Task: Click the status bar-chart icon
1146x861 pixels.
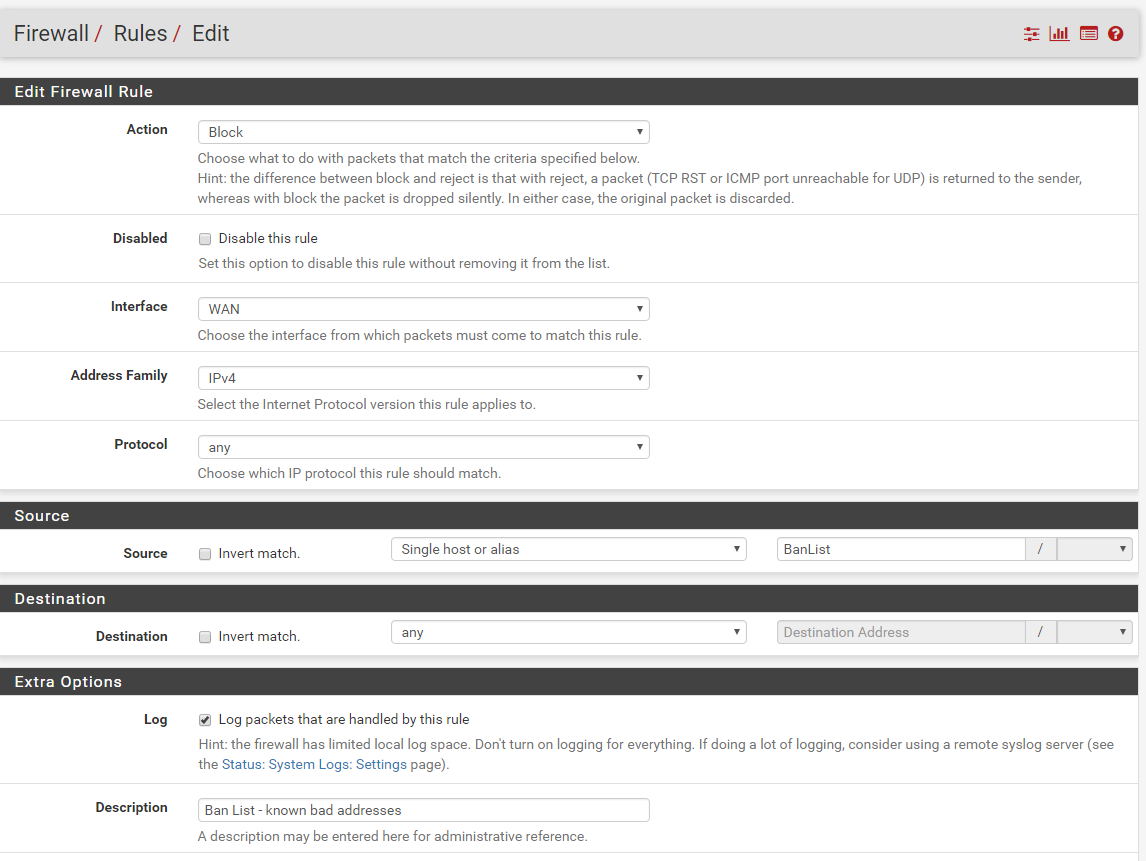Action: tap(1059, 34)
